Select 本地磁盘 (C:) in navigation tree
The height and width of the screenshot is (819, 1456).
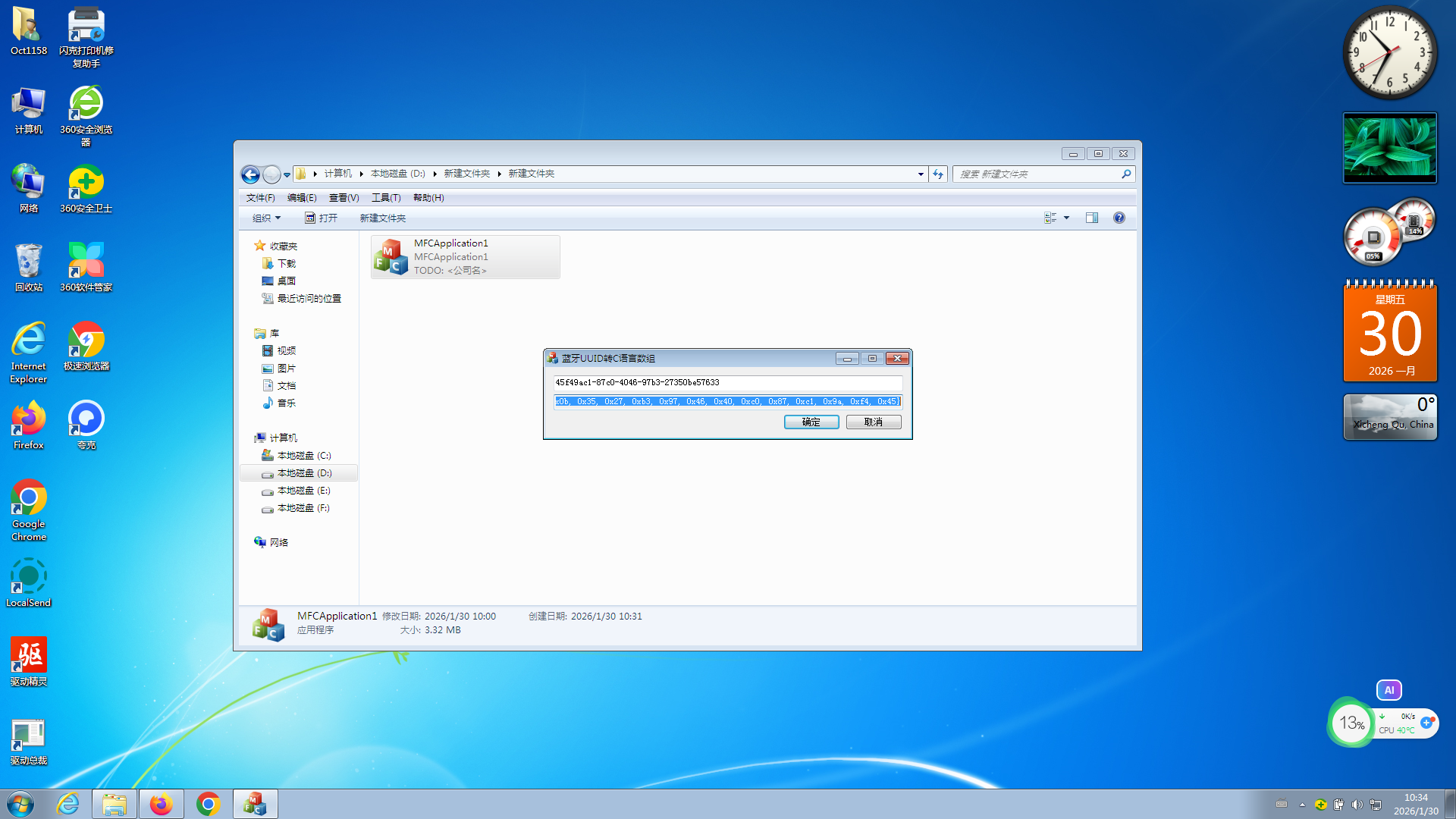(303, 456)
